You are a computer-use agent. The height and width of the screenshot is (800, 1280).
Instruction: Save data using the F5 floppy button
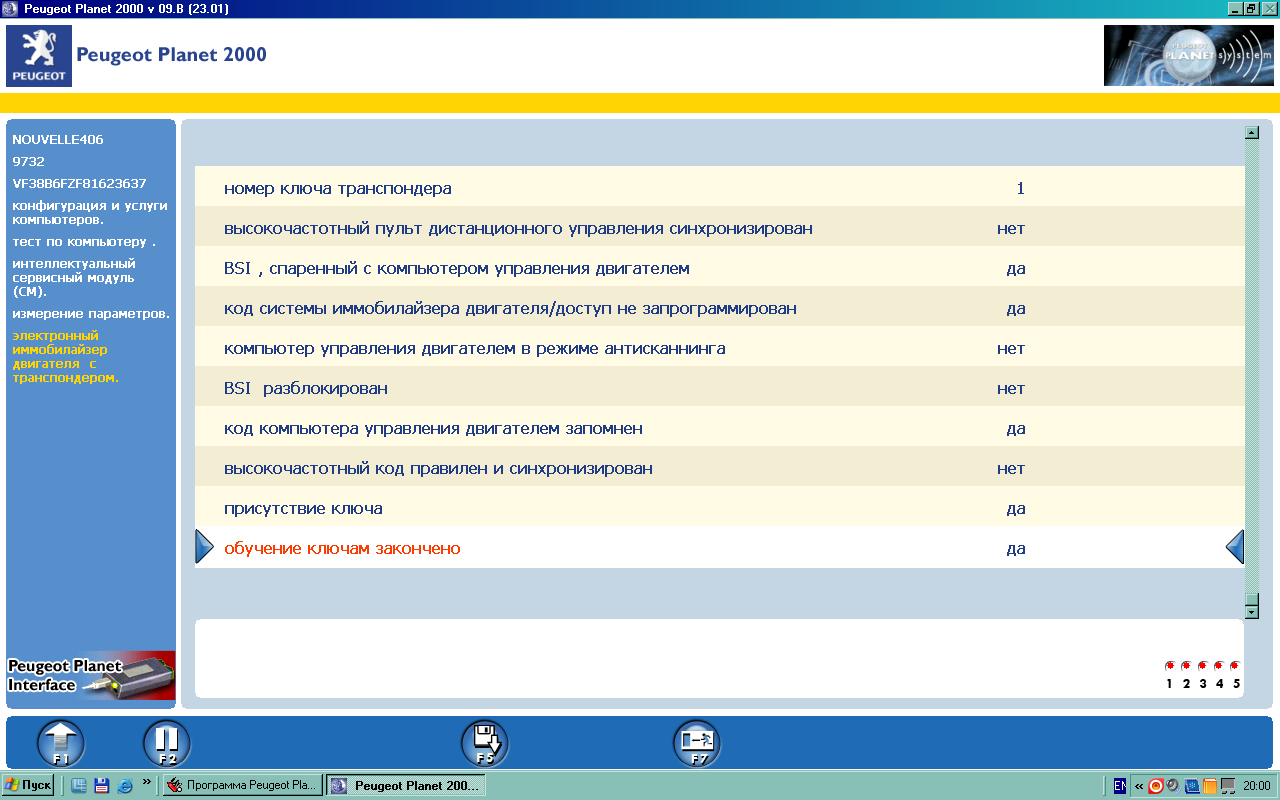(485, 744)
